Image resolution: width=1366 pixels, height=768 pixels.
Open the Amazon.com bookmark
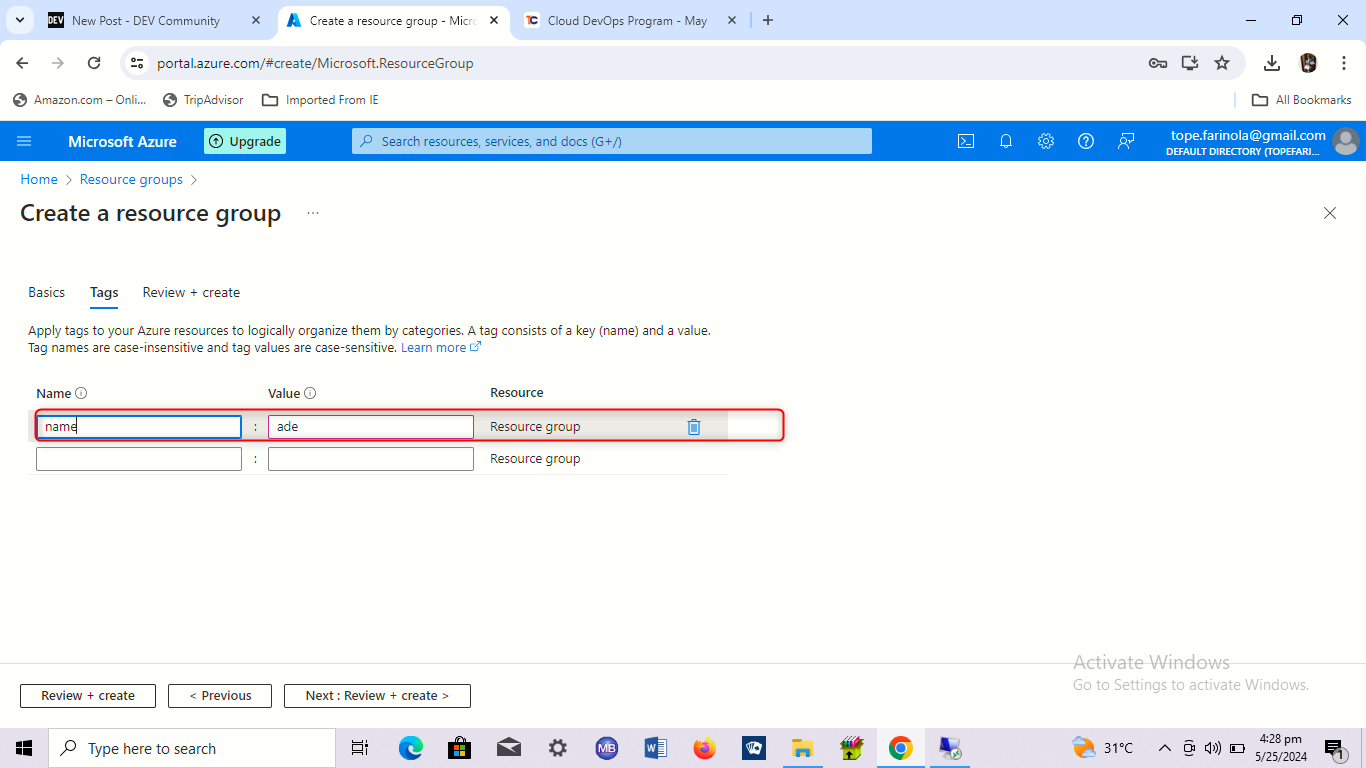[x=80, y=100]
